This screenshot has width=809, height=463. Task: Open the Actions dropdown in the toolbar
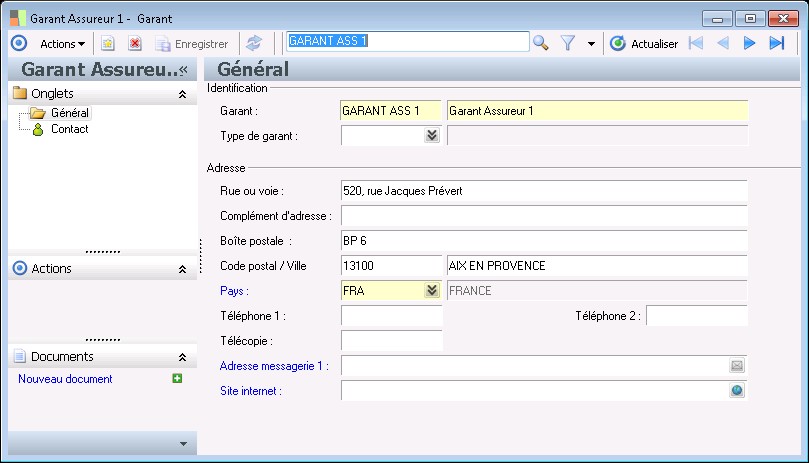coord(62,44)
